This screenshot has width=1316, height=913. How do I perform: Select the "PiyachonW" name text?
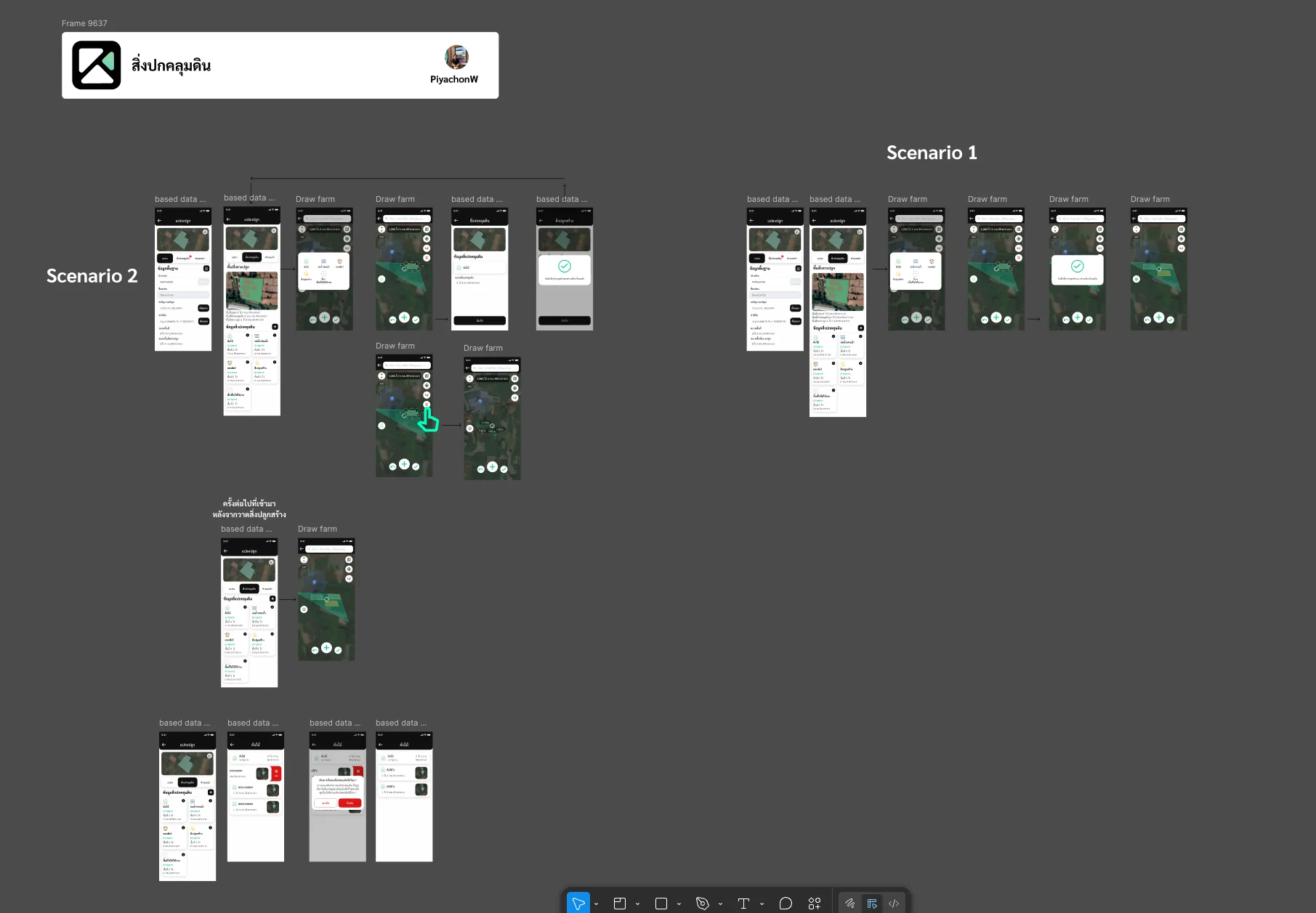coord(454,79)
